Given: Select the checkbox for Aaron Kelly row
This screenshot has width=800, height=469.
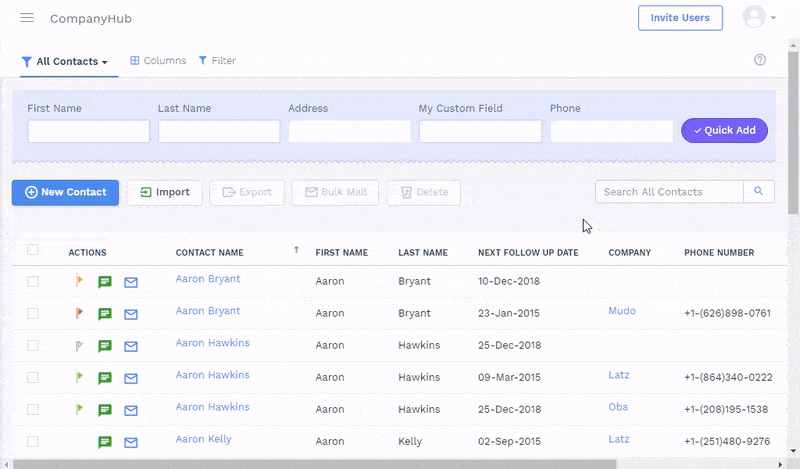Looking at the screenshot, I should click(x=33, y=441).
